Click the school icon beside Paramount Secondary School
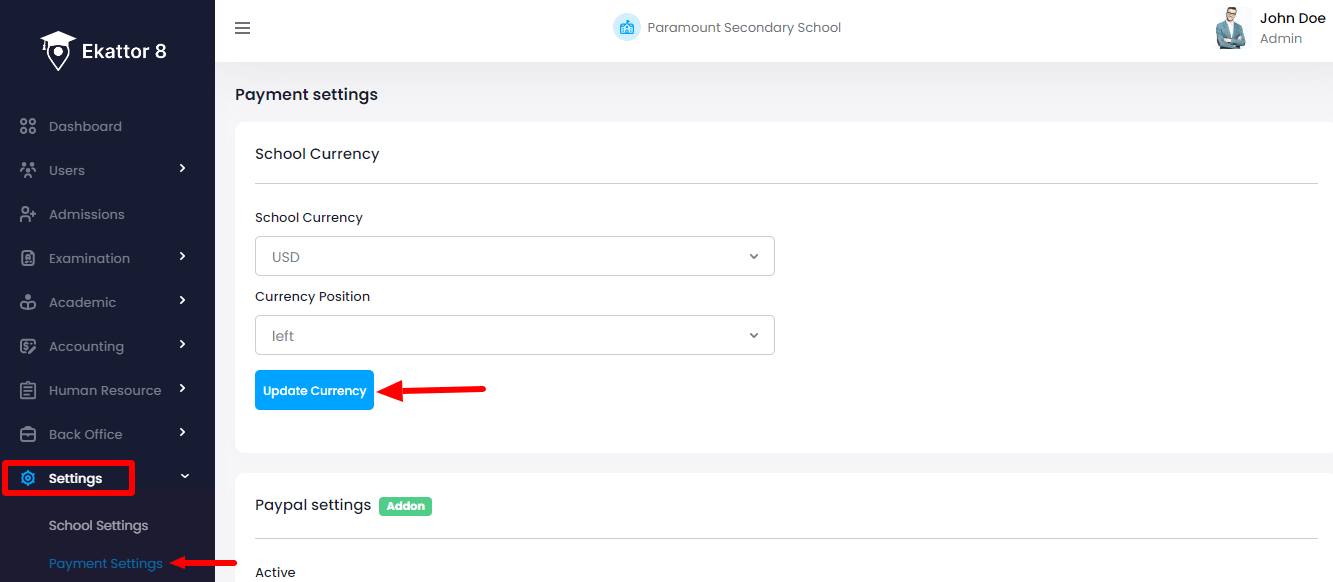The image size is (1333, 582). 626,28
